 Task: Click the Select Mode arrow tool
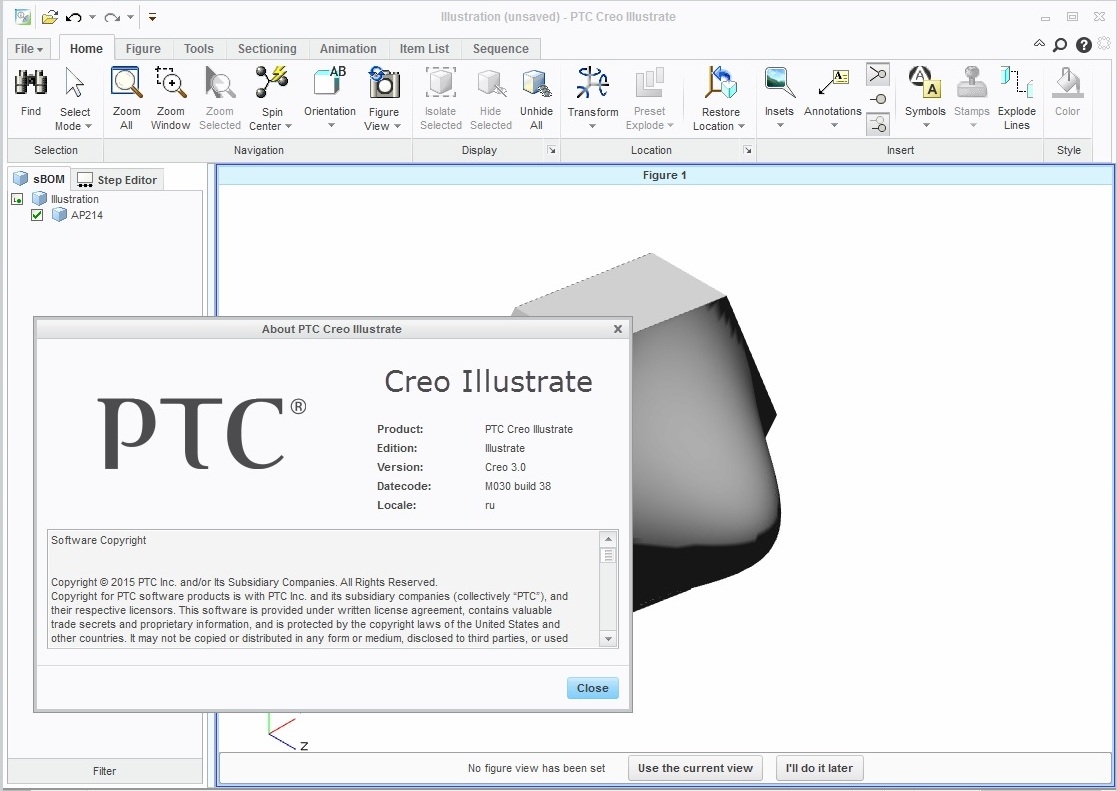74,83
